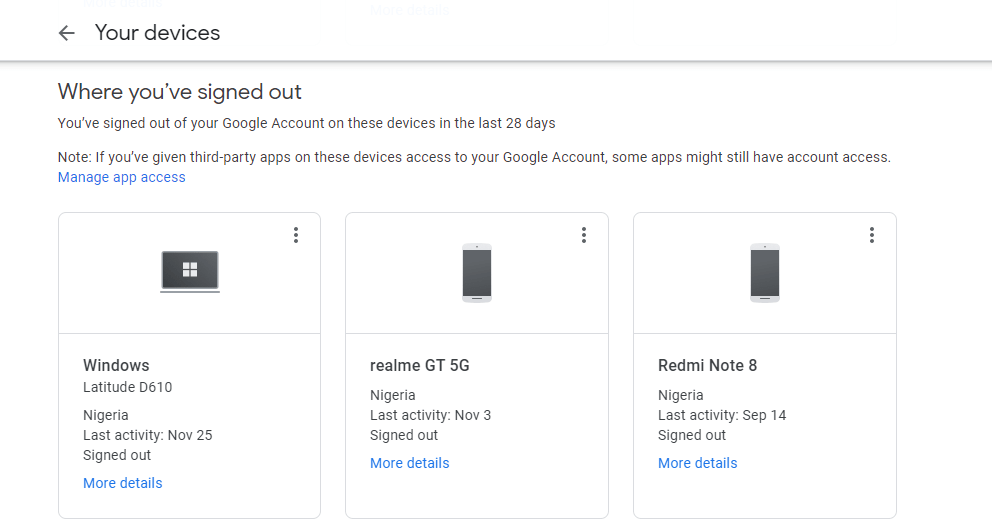Image resolution: width=992 pixels, height=526 pixels.
Task: Click the Latitude D610 model text
Action: pyautogui.click(x=128, y=387)
